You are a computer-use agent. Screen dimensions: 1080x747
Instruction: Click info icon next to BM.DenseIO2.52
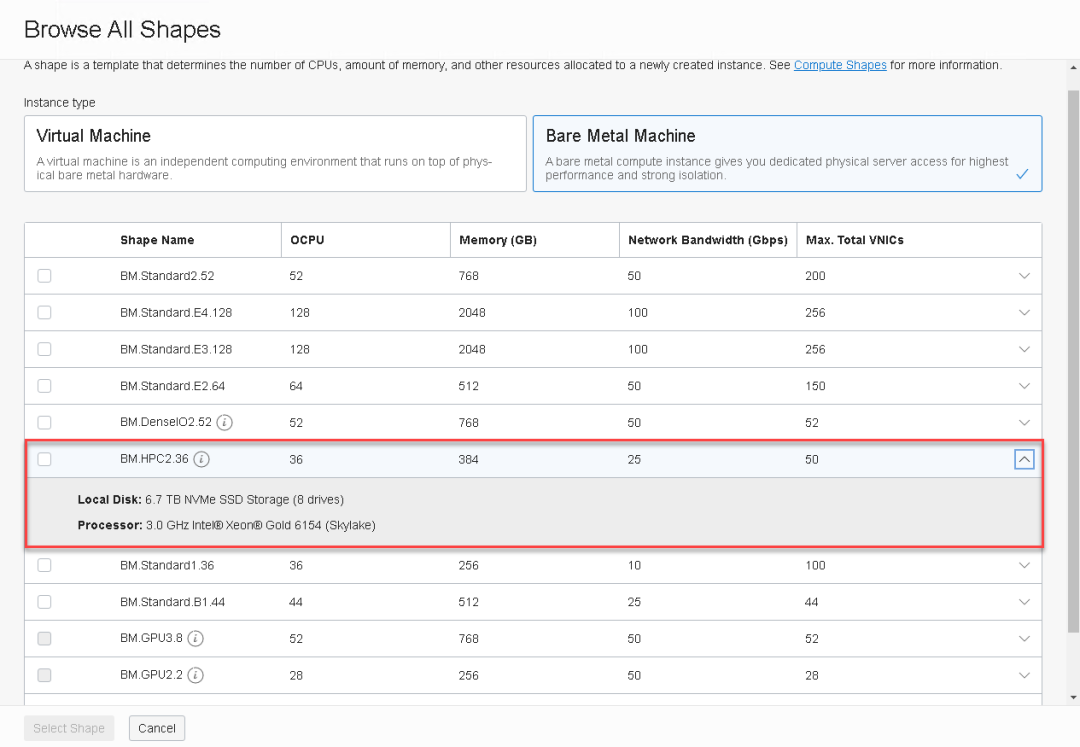(x=225, y=423)
